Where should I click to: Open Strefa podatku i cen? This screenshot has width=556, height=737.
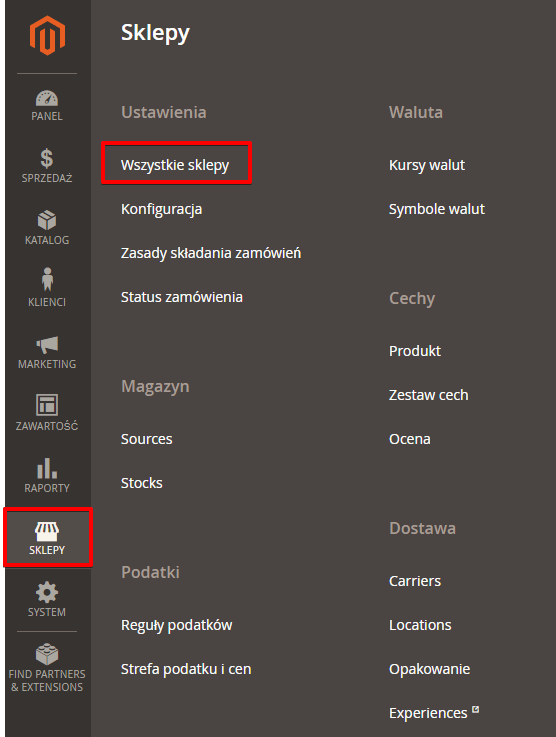tap(186, 669)
